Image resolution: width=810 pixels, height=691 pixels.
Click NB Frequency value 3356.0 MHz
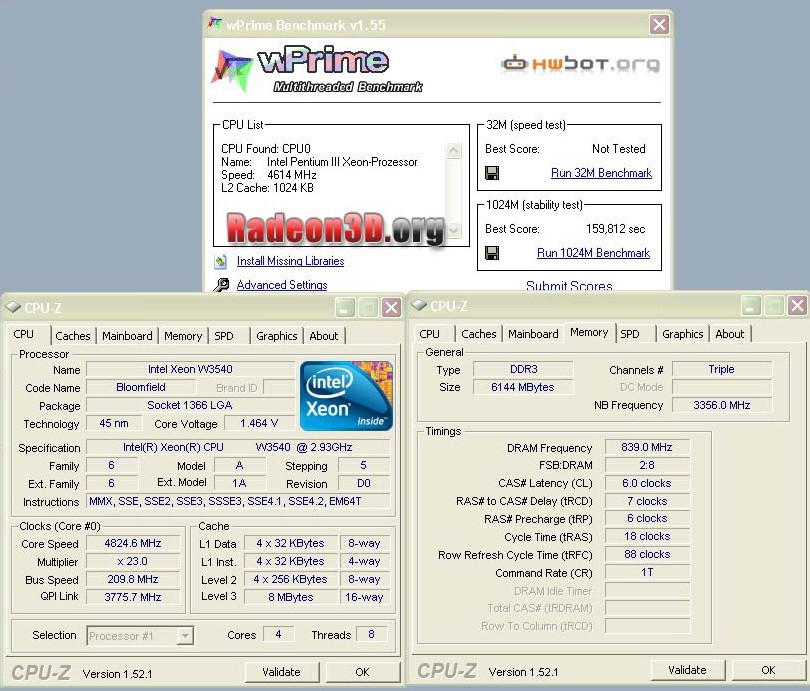[x=722, y=405]
